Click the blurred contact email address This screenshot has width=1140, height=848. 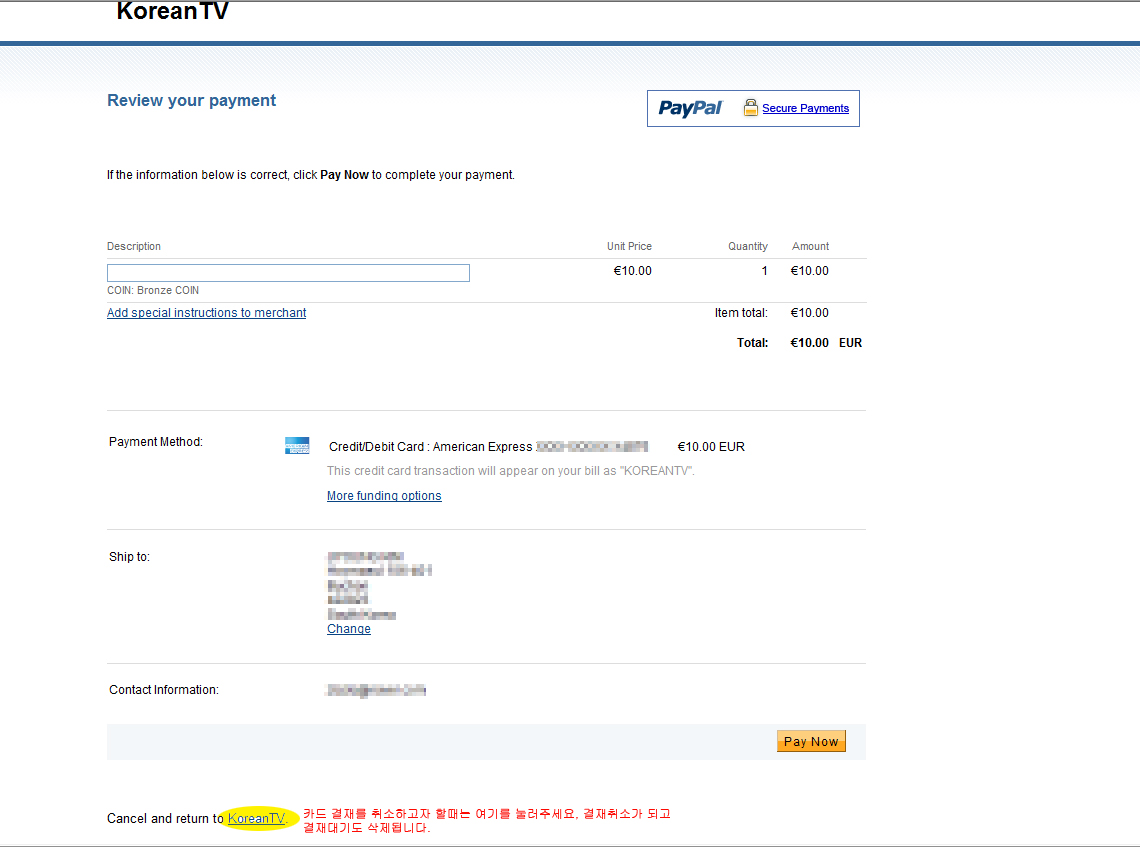click(x=376, y=690)
